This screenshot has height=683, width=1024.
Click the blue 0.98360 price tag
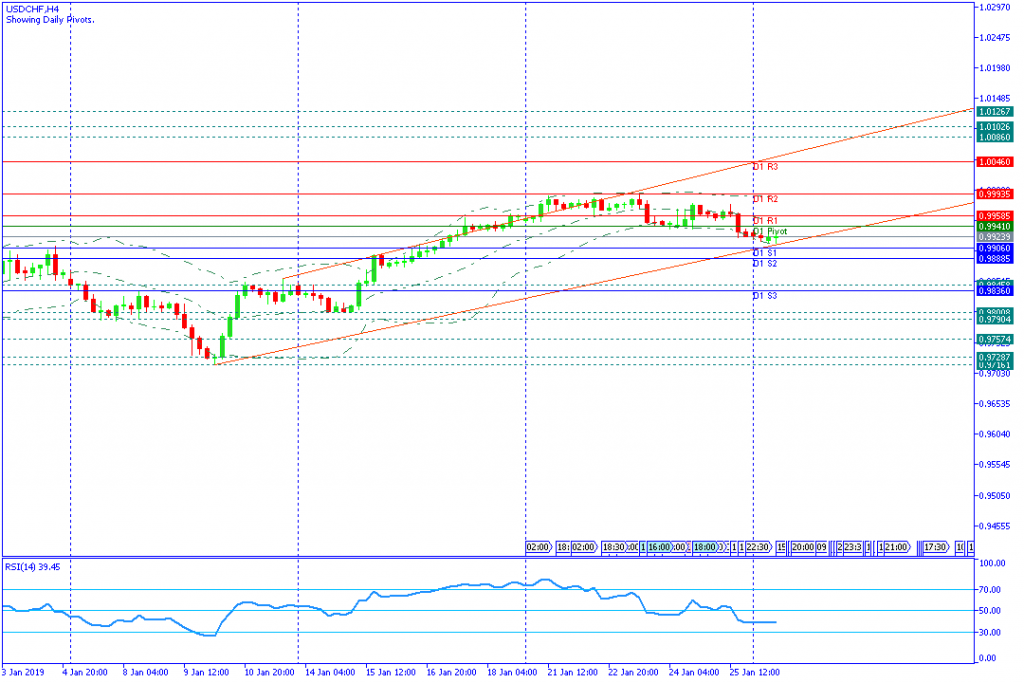[994, 291]
